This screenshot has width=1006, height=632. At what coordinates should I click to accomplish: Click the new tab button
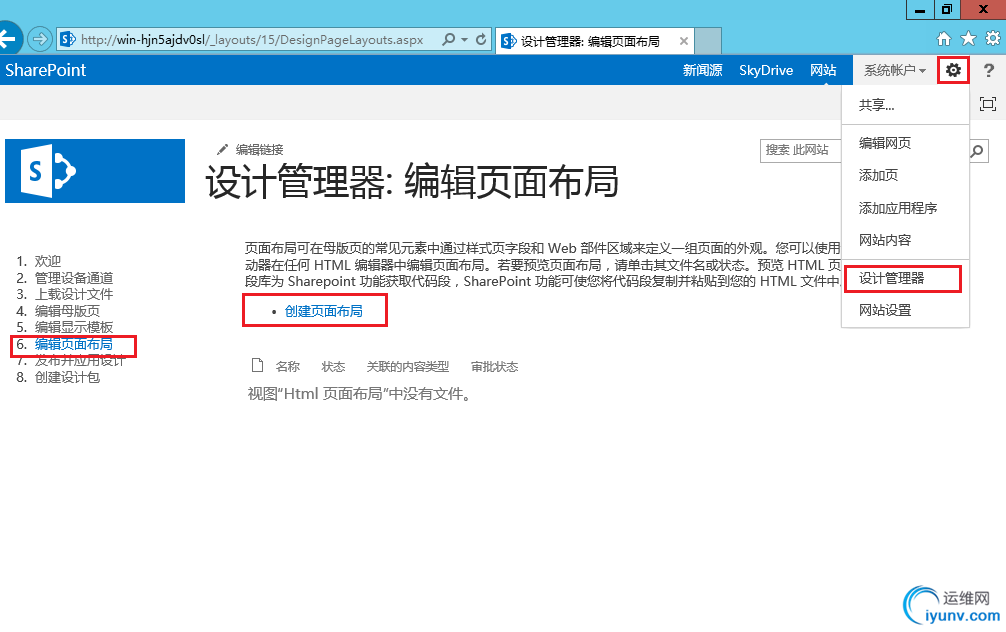click(x=708, y=40)
